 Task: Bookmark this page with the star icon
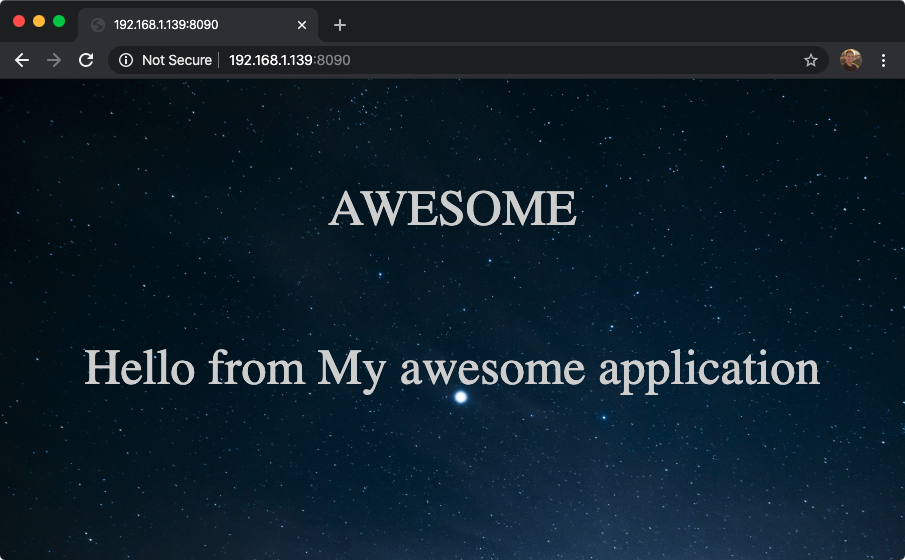click(811, 60)
